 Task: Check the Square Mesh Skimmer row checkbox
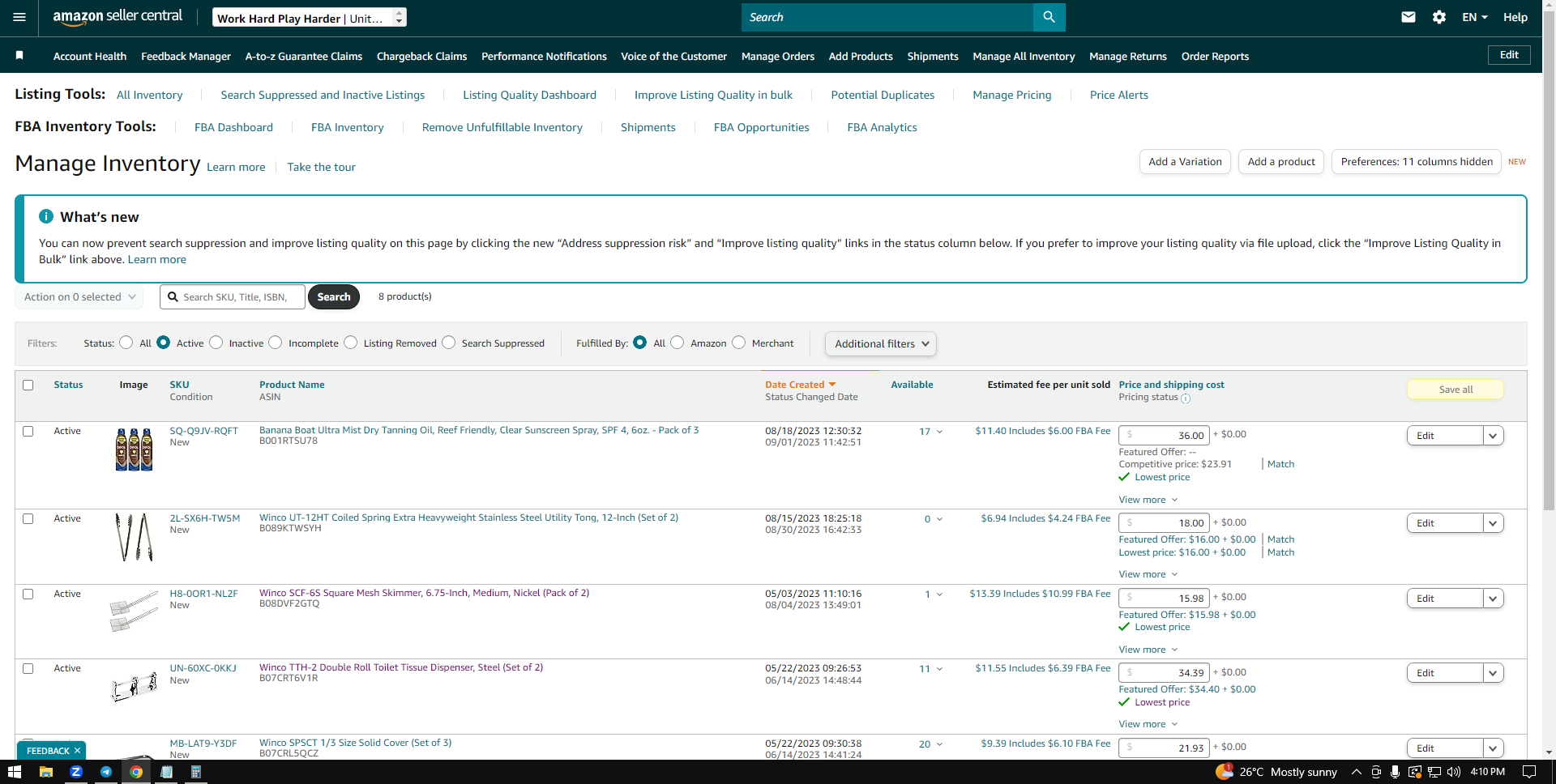[28, 594]
